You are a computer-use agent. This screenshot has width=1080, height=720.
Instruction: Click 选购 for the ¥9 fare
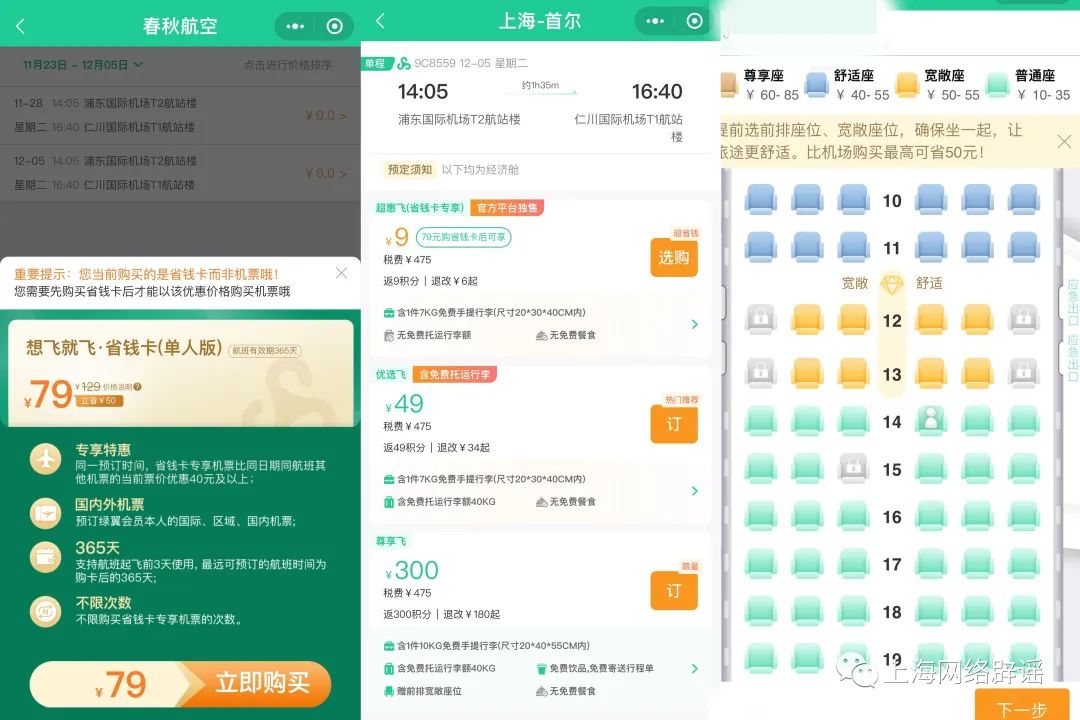pos(674,258)
